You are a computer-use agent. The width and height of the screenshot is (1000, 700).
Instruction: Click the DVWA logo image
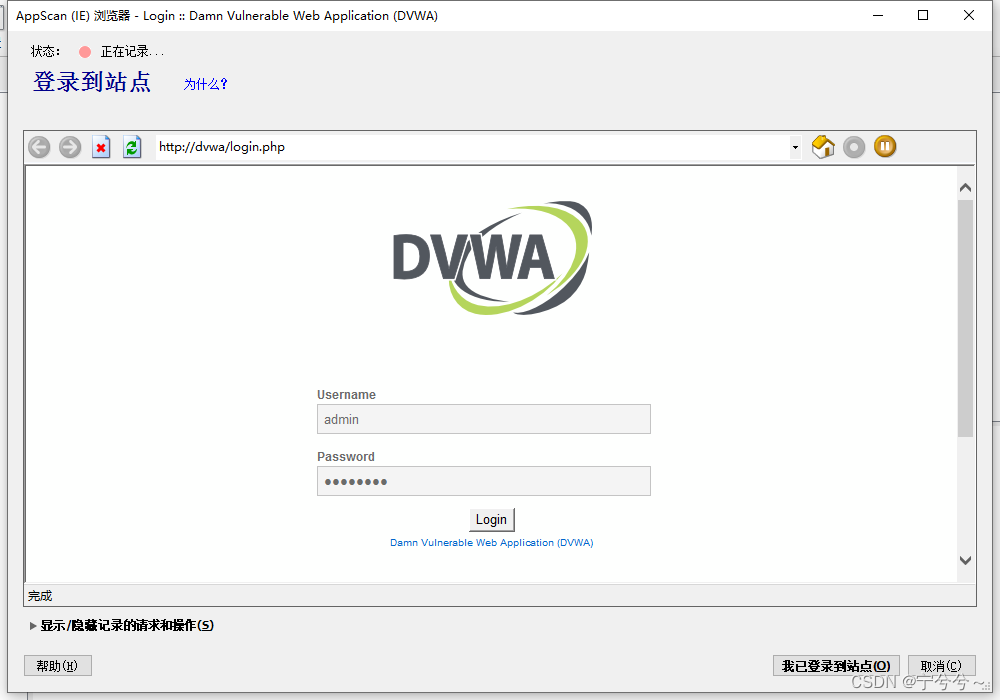point(492,258)
